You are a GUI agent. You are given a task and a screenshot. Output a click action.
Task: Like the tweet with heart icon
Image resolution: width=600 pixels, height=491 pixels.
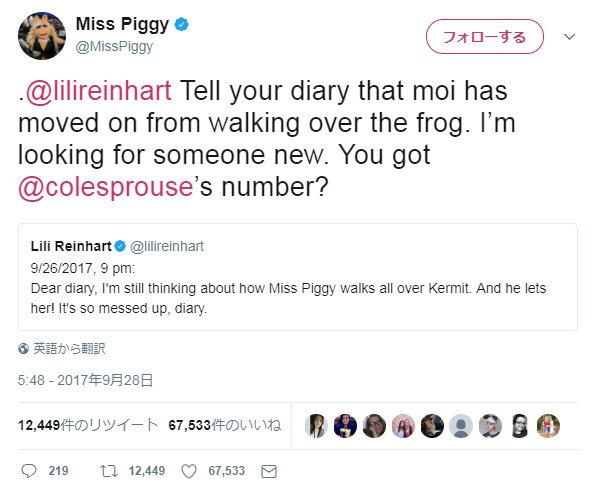190,470
